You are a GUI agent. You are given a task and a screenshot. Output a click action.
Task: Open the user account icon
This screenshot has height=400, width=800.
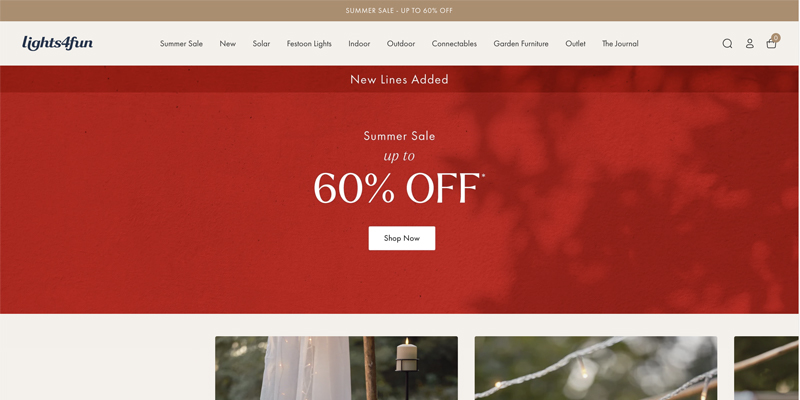pyautogui.click(x=749, y=43)
